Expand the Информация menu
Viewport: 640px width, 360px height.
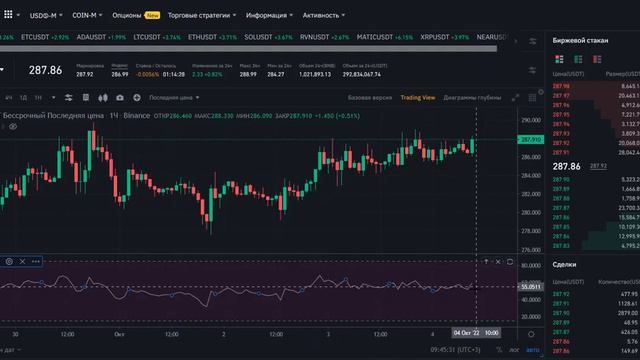tap(269, 15)
